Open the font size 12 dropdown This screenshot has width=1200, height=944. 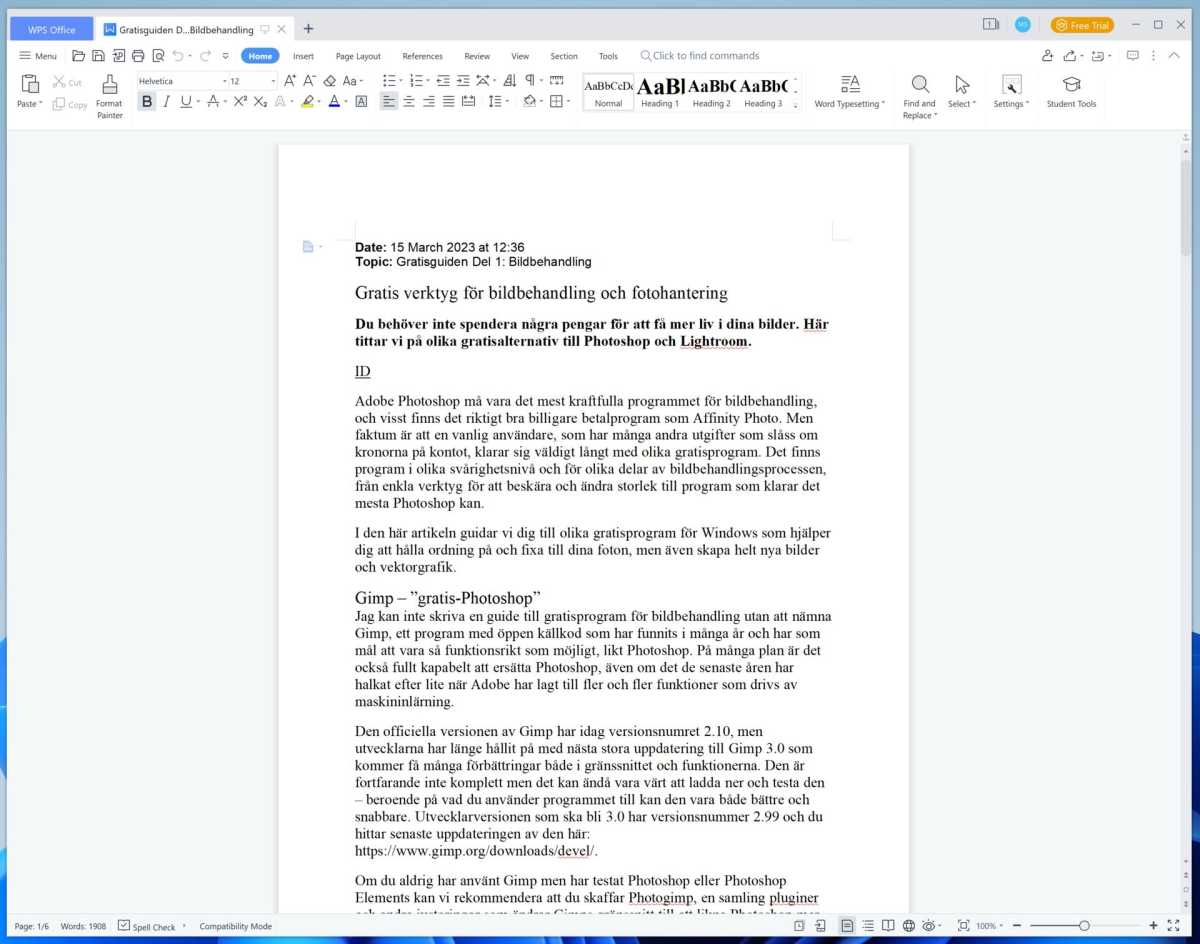point(273,82)
